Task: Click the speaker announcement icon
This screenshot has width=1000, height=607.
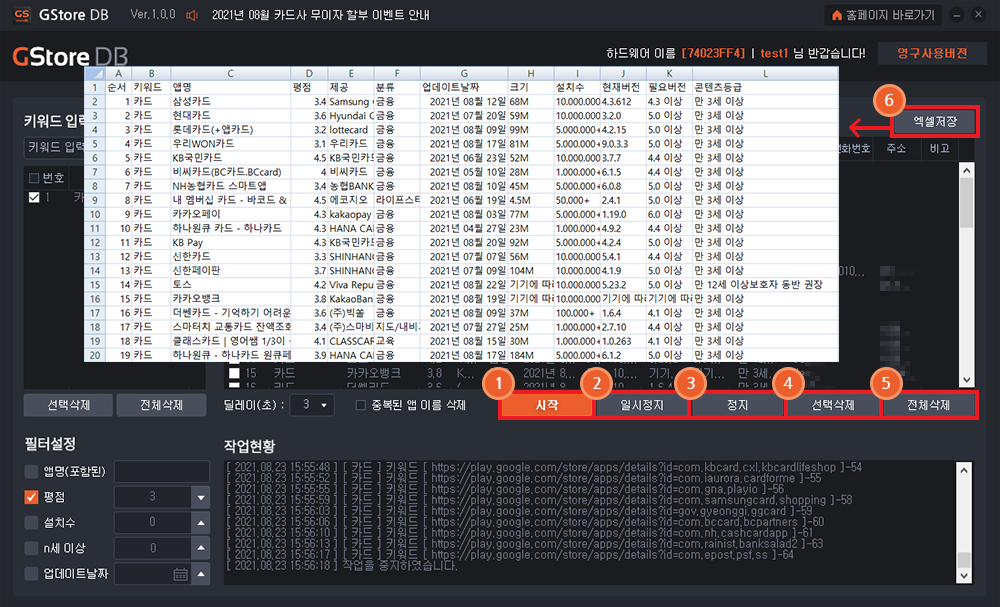Action: pos(192,15)
